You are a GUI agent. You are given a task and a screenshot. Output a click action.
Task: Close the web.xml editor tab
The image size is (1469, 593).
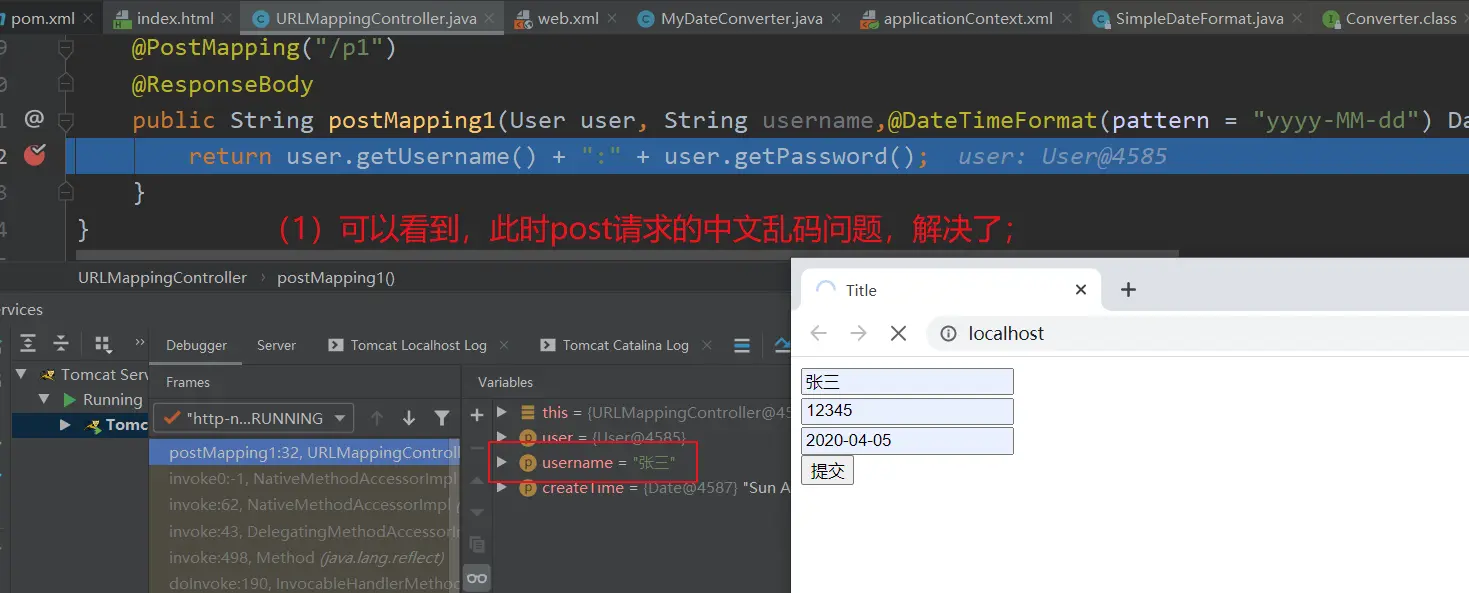pos(612,18)
